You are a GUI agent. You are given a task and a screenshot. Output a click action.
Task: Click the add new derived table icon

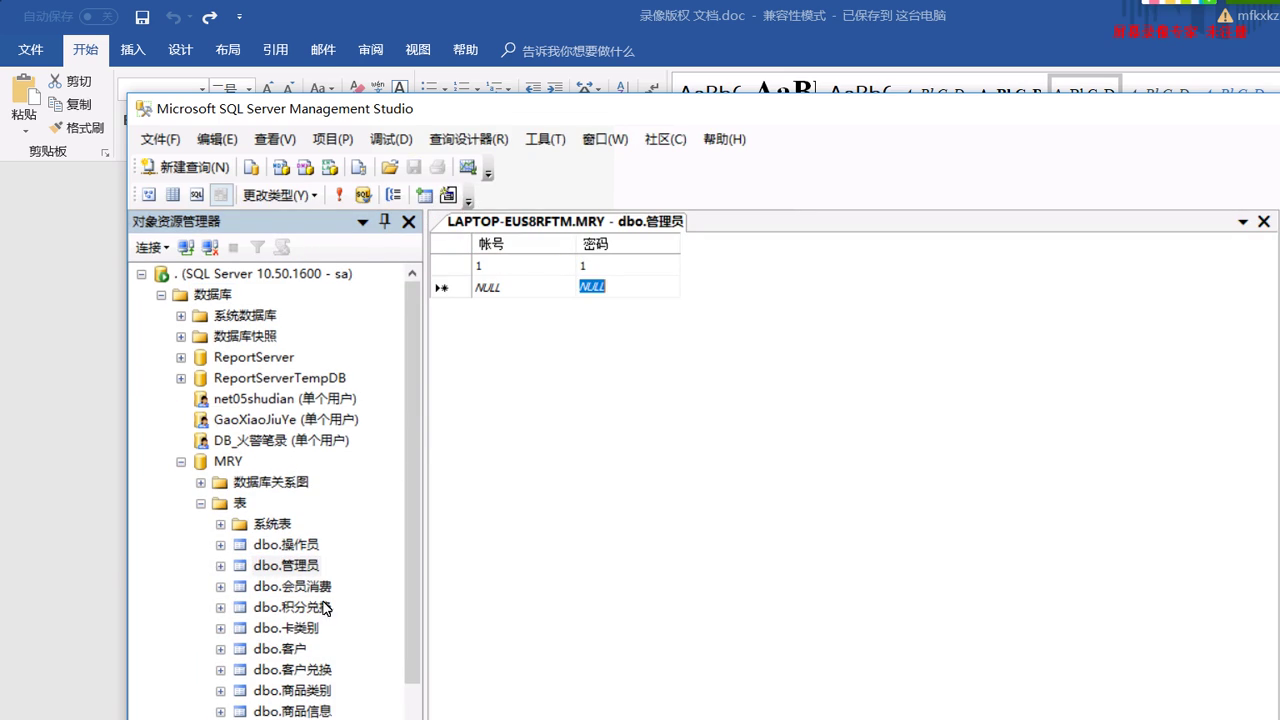[x=448, y=195]
